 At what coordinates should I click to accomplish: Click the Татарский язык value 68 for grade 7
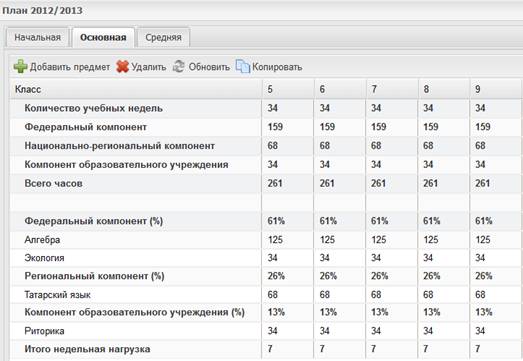pos(376,295)
